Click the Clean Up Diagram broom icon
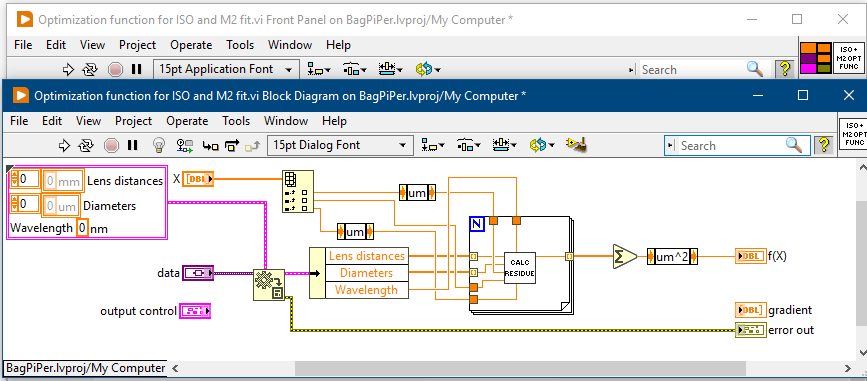Image resolution: width=867 pixels, height=381 pixels. point(576,145)
